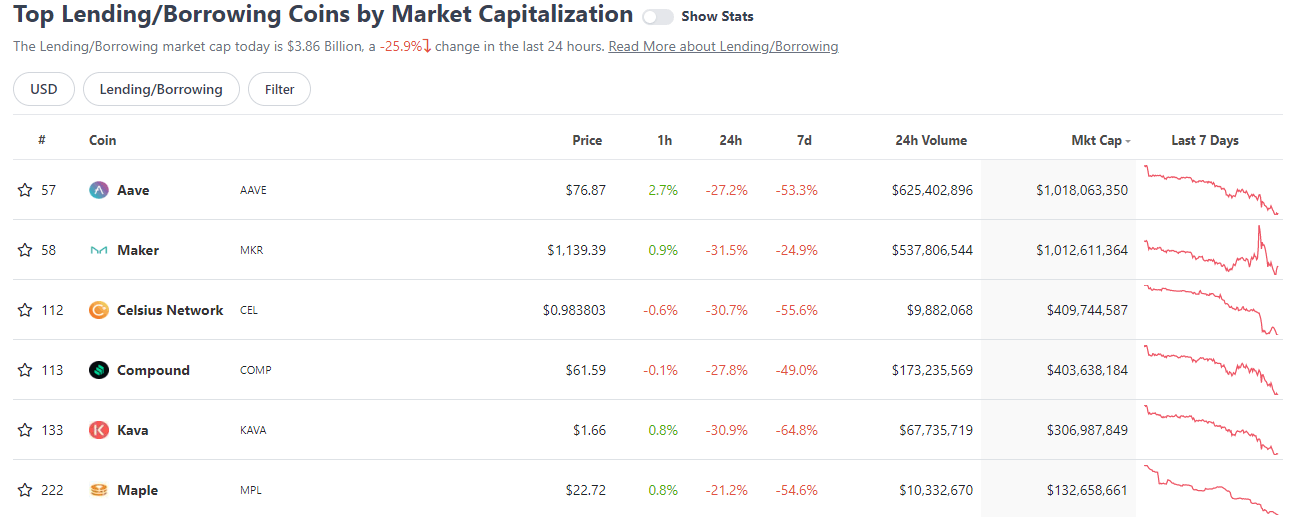
Task: Open the Celsius Network coin page
Action: (170, 310)
